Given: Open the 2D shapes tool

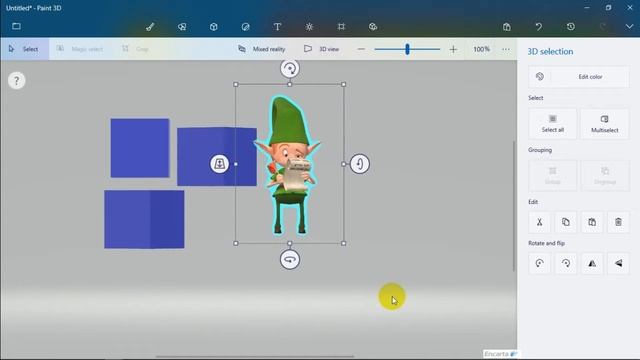Looking at the screenshot, I should pyautogui.click(x=182, y=27).
